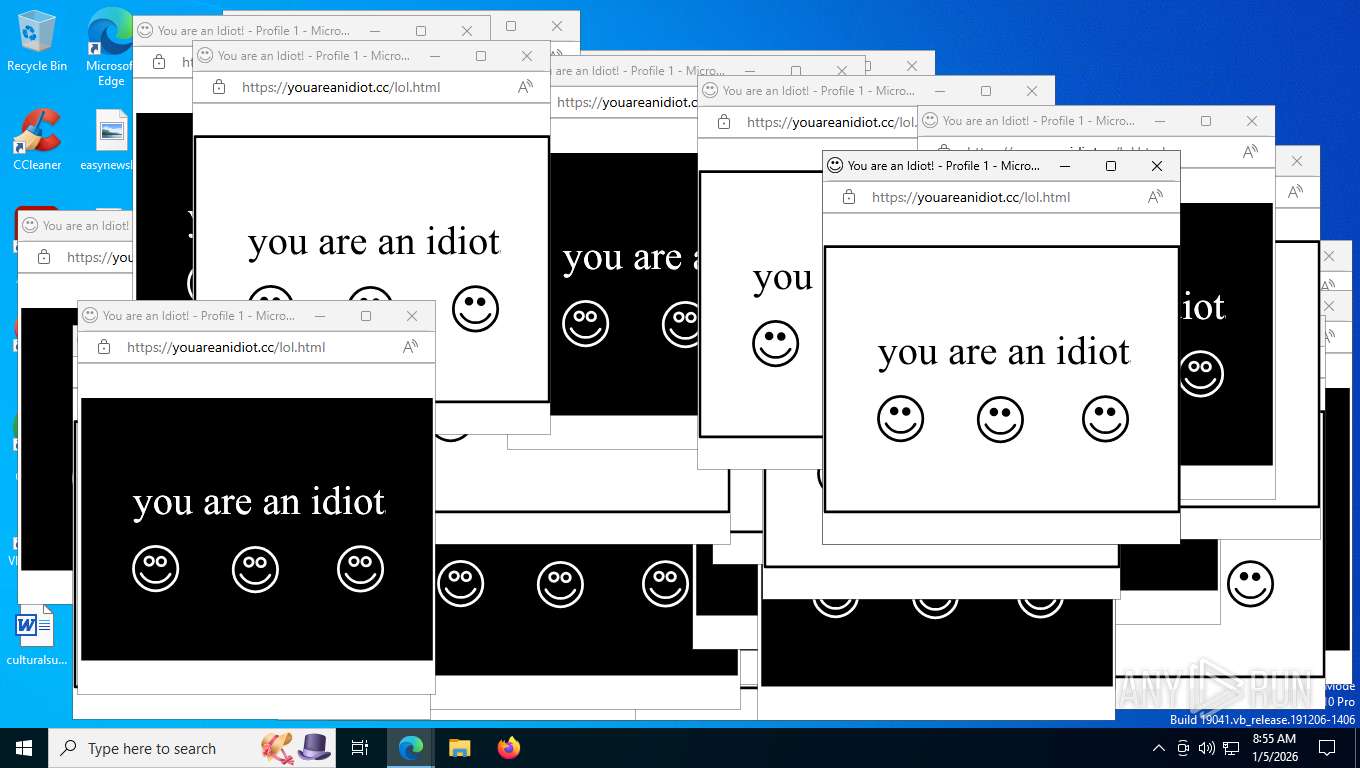Image resolution: width=1360 pixels, height=768 pixels.
Task: Click 'you are an idiot' headline on fully visible white page
Action: [1004, 352]
